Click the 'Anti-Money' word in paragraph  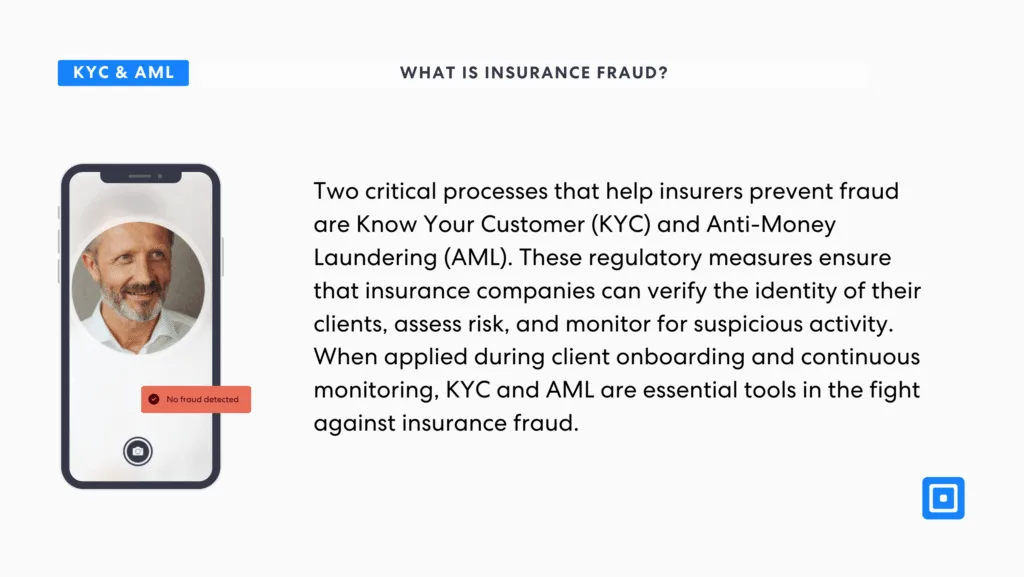click(771, 225)
